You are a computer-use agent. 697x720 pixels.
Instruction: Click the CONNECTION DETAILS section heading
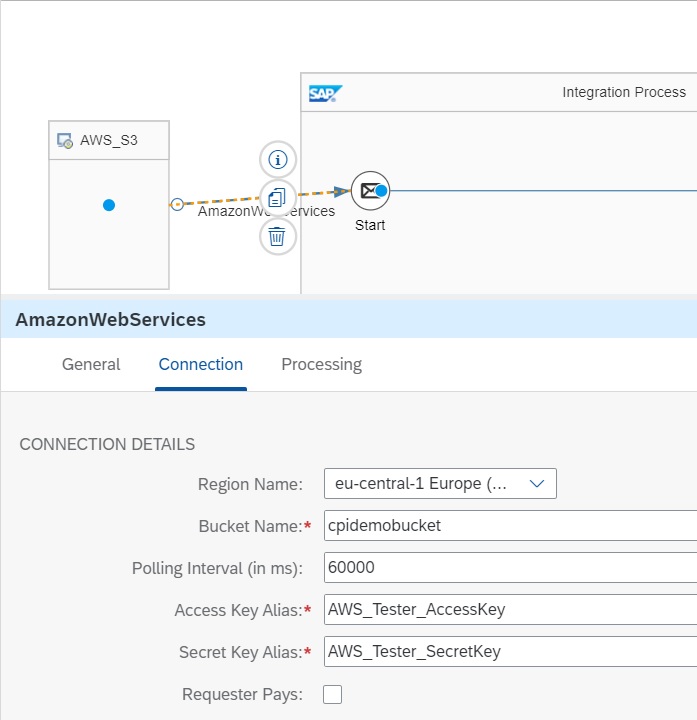coord(107,444)
